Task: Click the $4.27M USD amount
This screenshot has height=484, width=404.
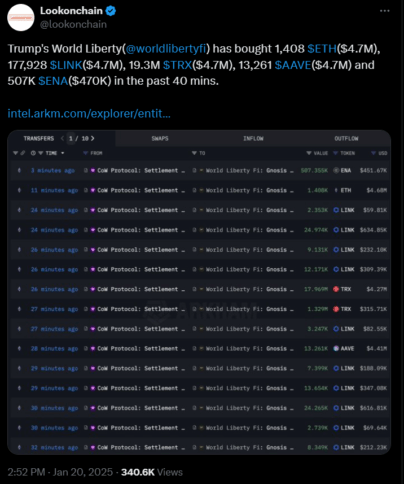Action: [x=377, y=289]
